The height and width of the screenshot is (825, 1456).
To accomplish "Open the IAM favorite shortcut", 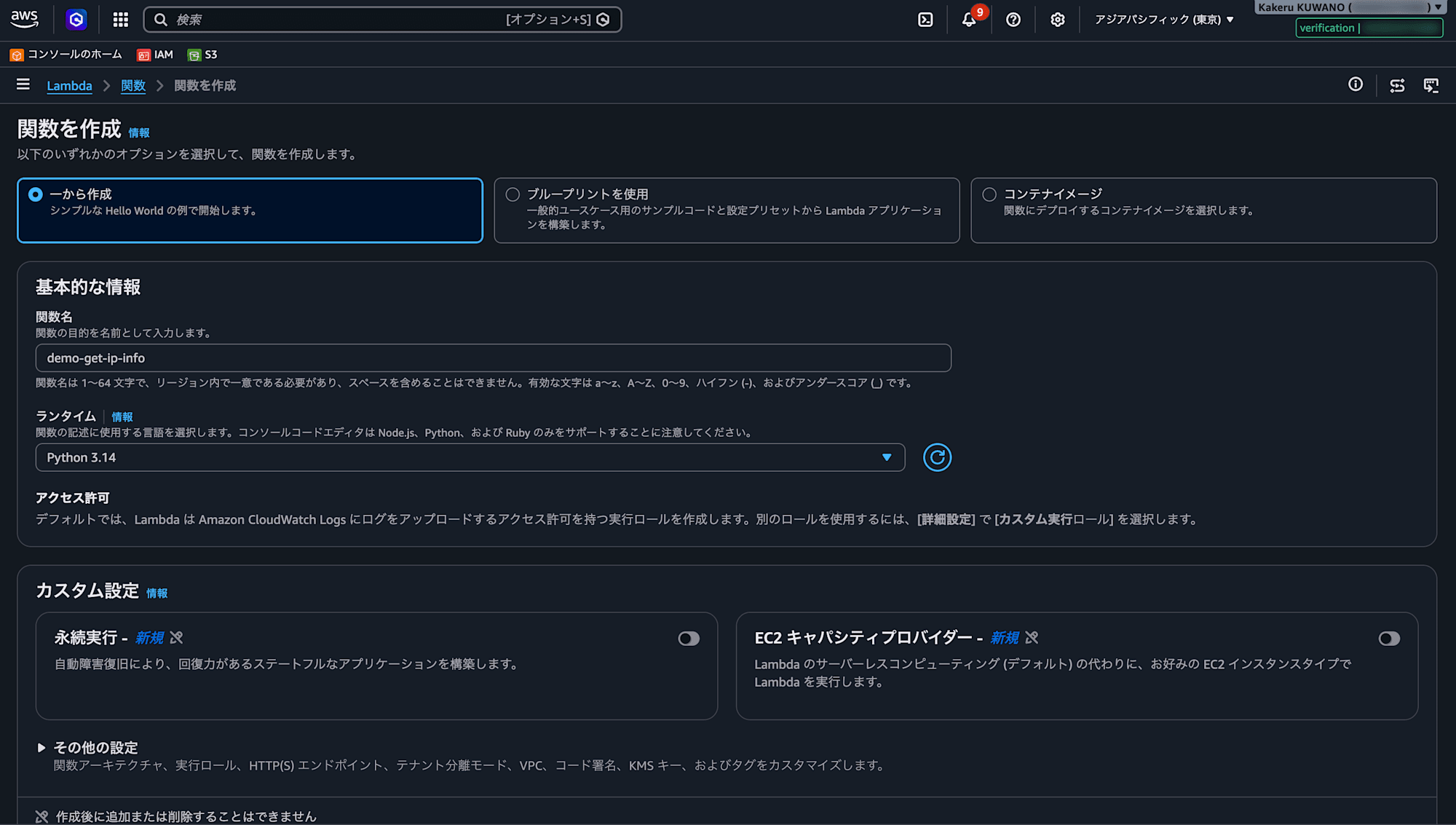I will [x=155, y=55].
